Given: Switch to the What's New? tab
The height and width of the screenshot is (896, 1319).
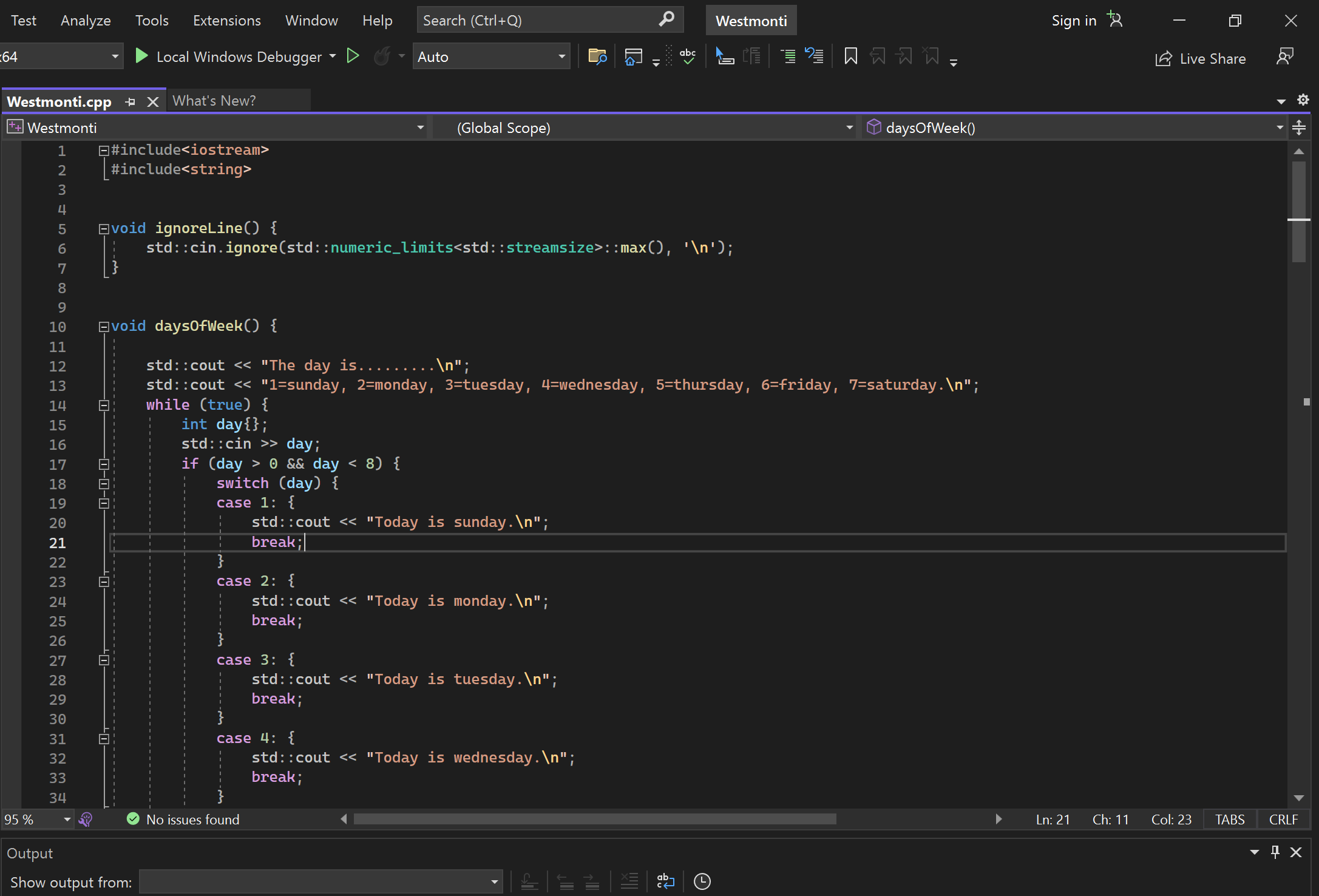Looking at the screenshot, I should [x=214, y=100].
